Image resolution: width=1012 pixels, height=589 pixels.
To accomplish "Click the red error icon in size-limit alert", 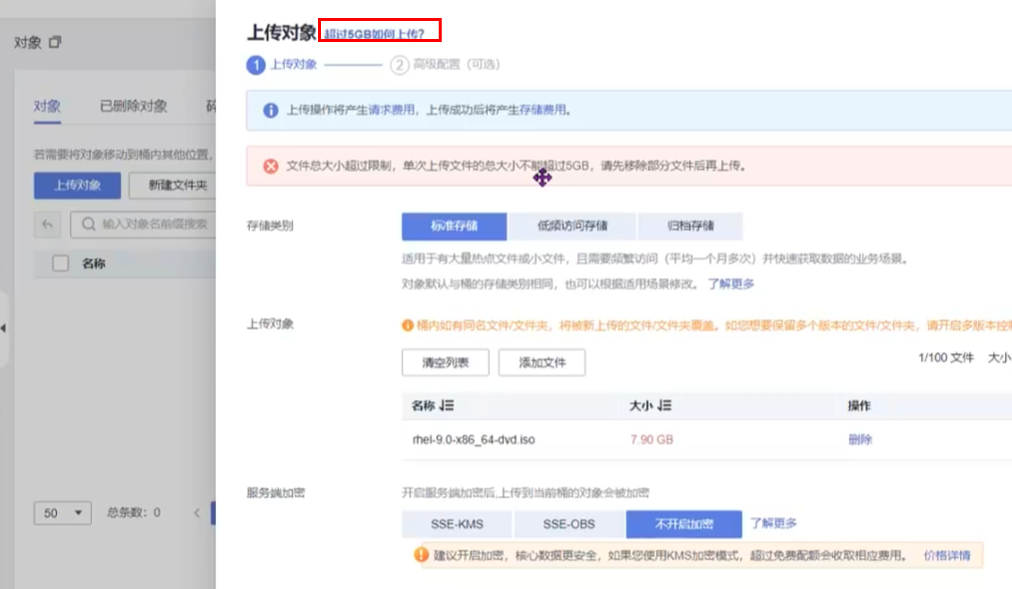I will pyautogui.click(x=270, y=166).
